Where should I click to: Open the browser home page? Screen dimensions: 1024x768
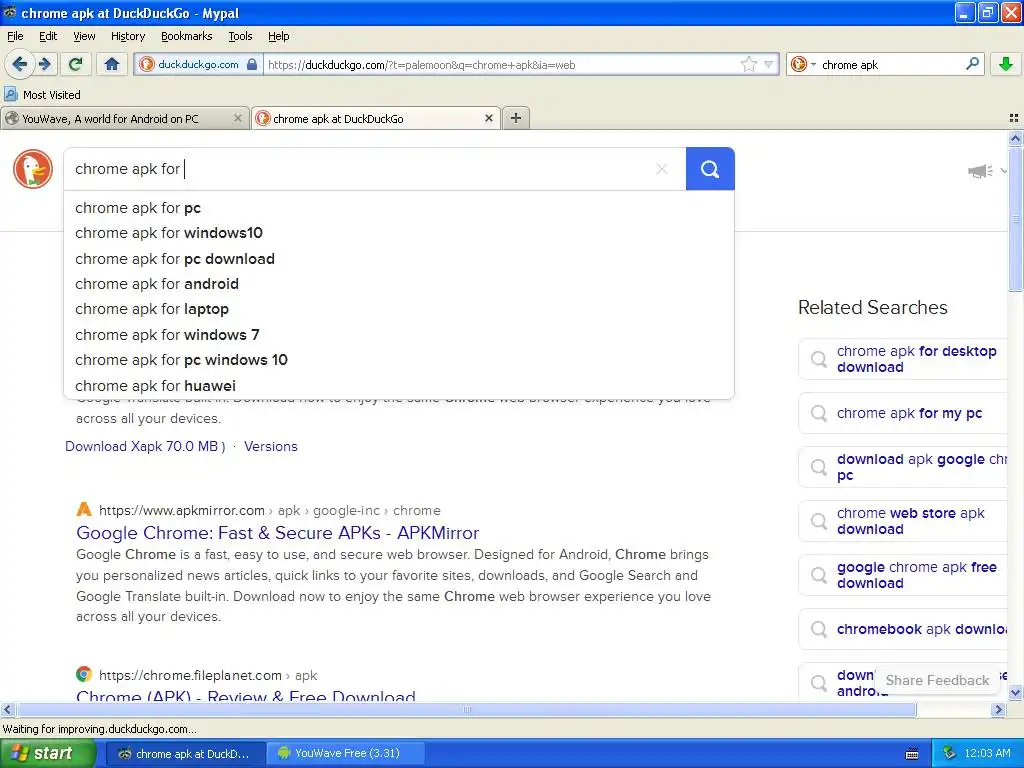(x=112, y=64)
